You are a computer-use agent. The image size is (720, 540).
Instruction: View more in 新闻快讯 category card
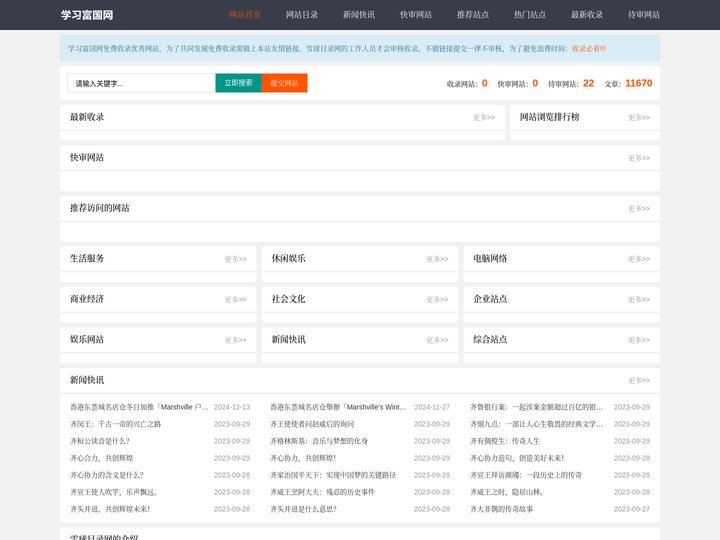pos(437,340)
